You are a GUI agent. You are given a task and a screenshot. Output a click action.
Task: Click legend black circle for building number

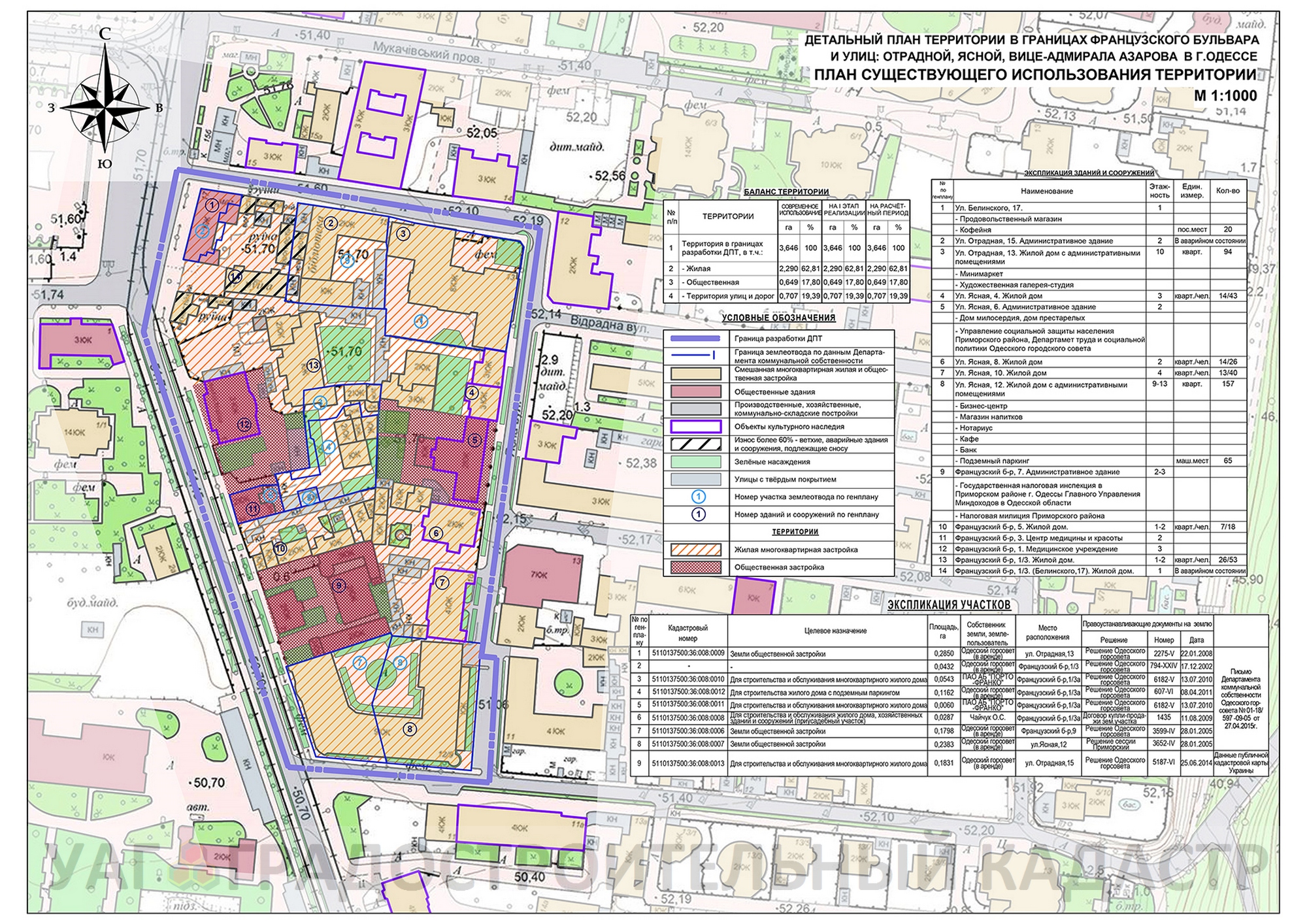click(698, 514)
